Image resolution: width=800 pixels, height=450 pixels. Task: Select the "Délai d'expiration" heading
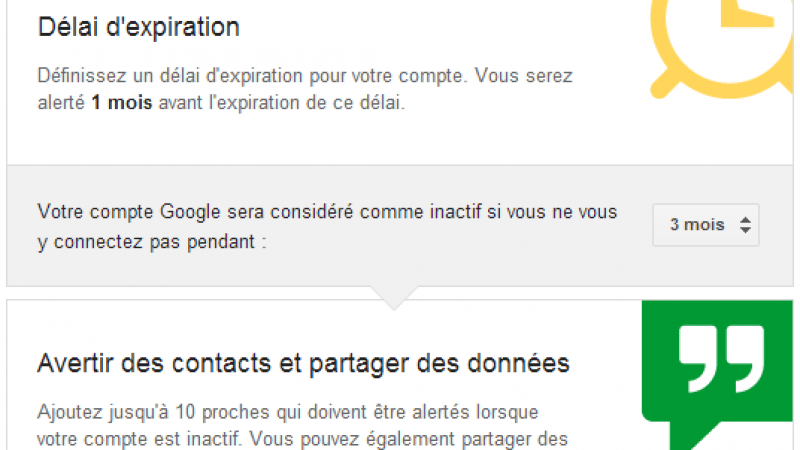[139, 27]
